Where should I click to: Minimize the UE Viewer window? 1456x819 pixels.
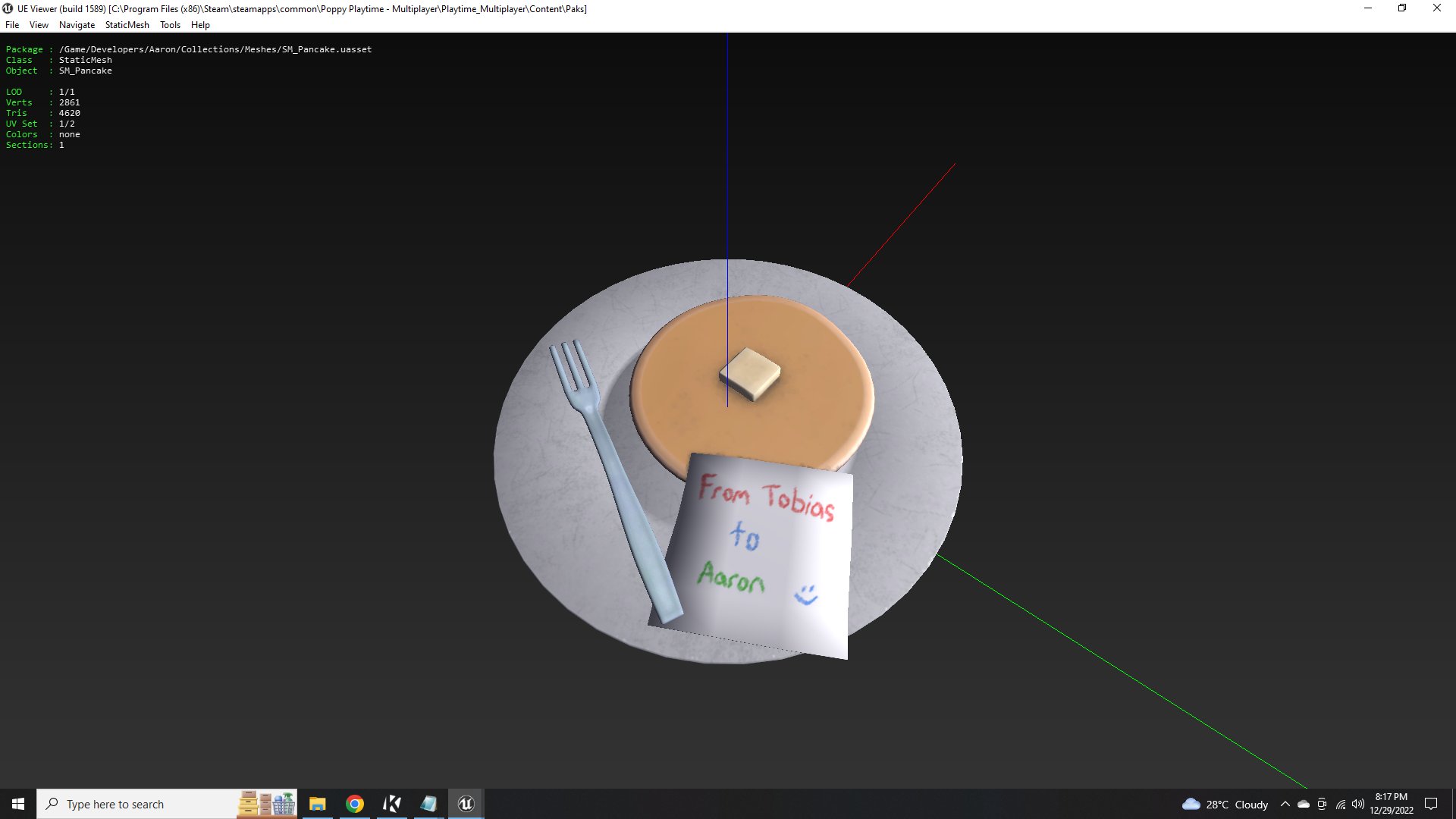click(1368, 8)
